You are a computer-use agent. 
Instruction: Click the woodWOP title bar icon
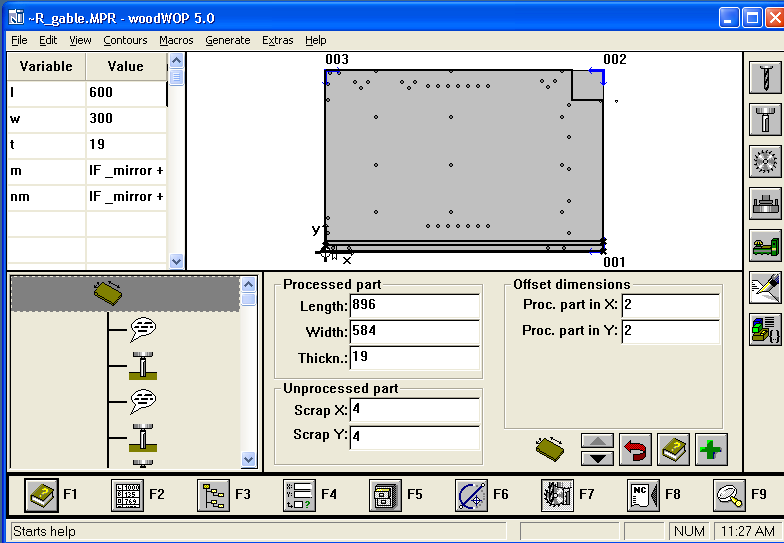click(16, 18)
